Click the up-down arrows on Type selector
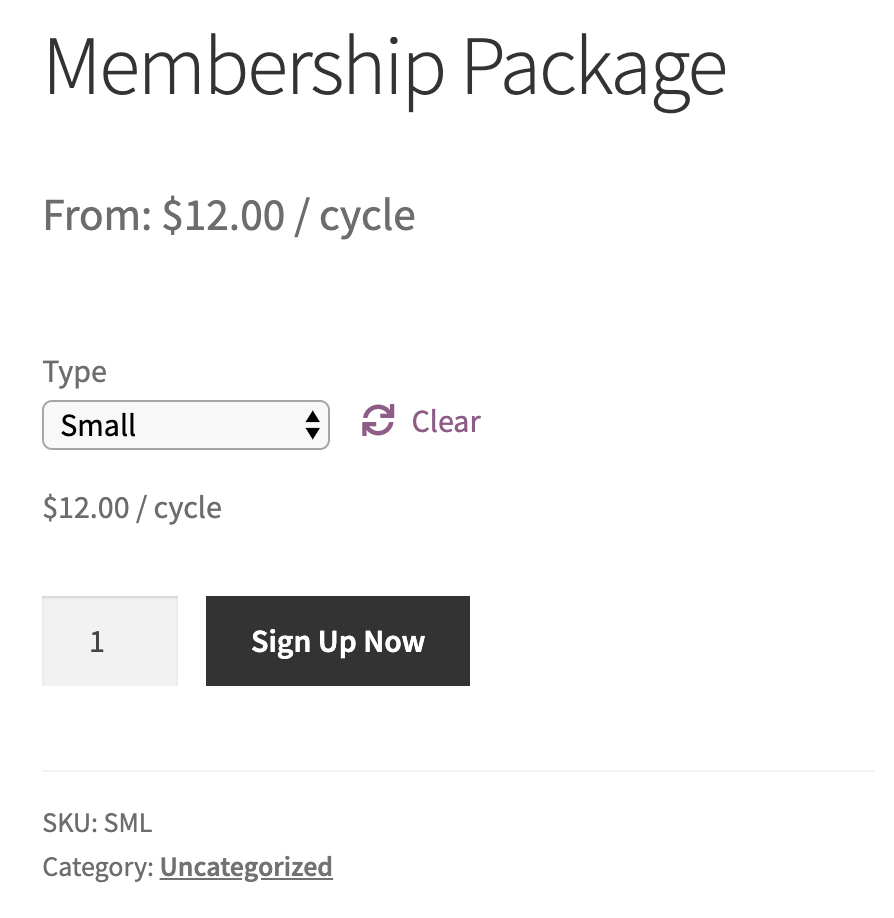894x918 pixels. pyautogui.click(x=314, y=424)
